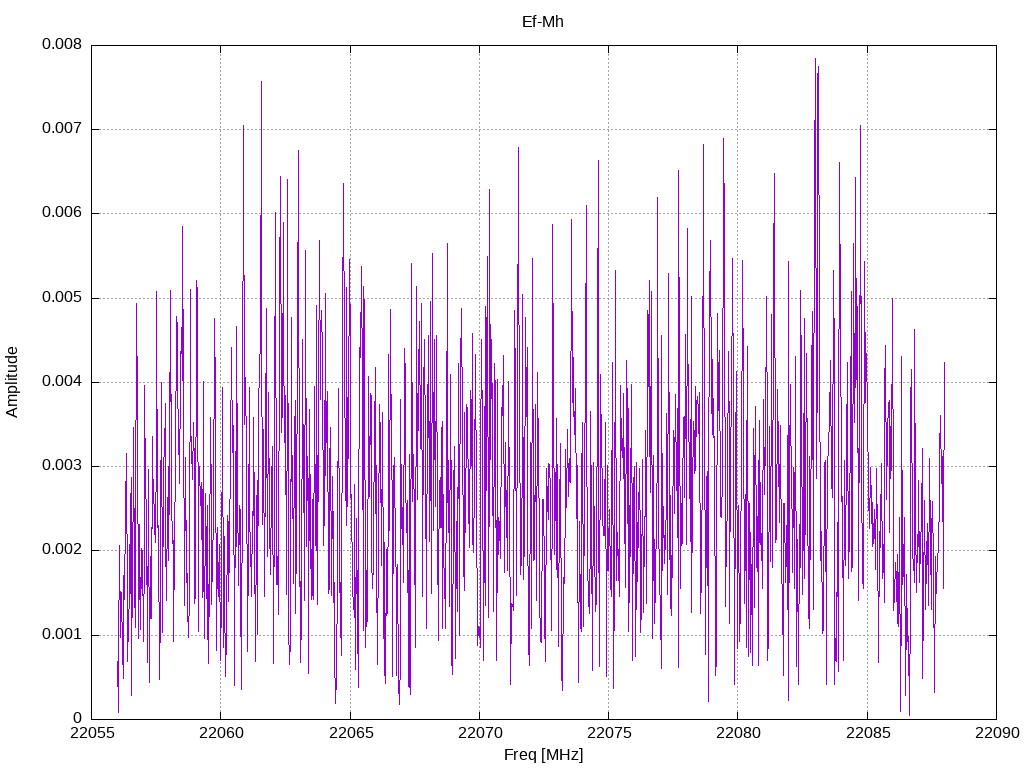This screenshot has width=1024, height=768.
Task: Click the y-axis tick label 0.006
Action: (x=62, y=212)
